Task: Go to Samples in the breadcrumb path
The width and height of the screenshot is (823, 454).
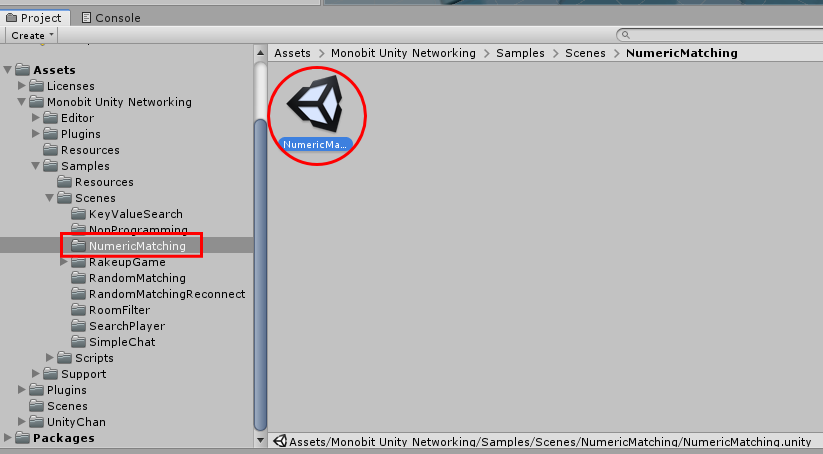Action: pos(520,53)
